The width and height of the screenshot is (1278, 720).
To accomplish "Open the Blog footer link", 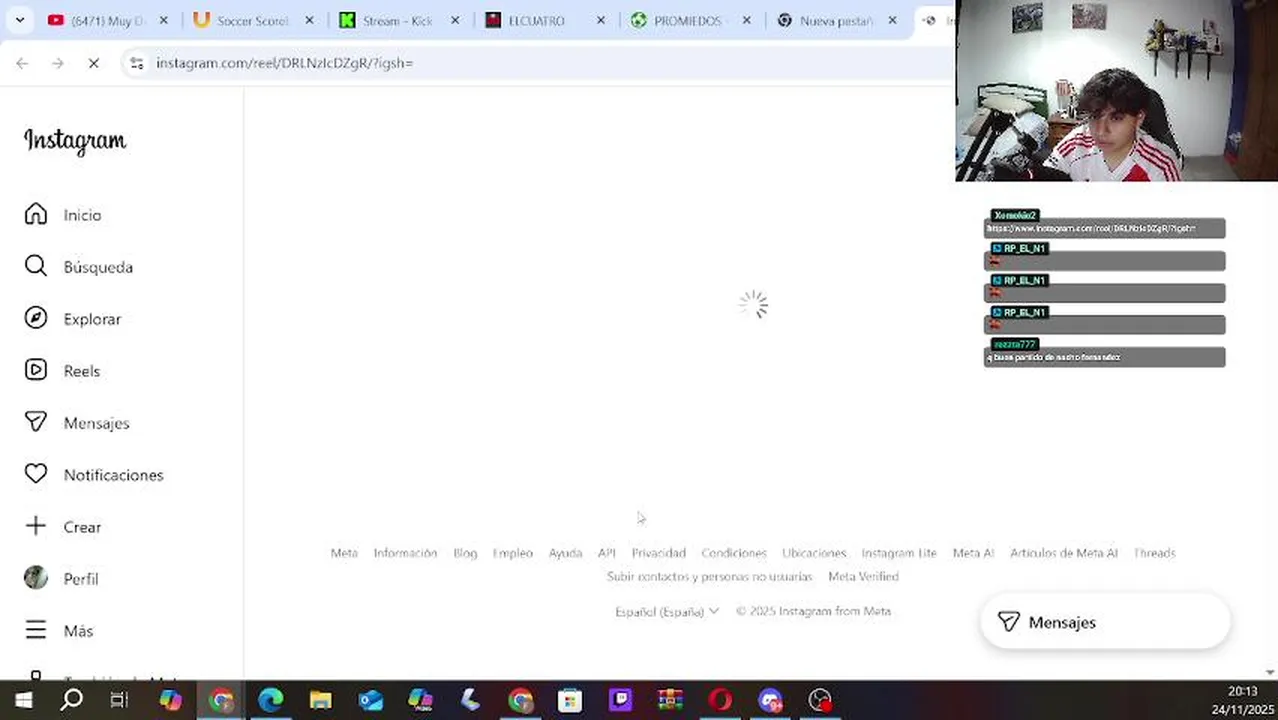I will [465, 553].
